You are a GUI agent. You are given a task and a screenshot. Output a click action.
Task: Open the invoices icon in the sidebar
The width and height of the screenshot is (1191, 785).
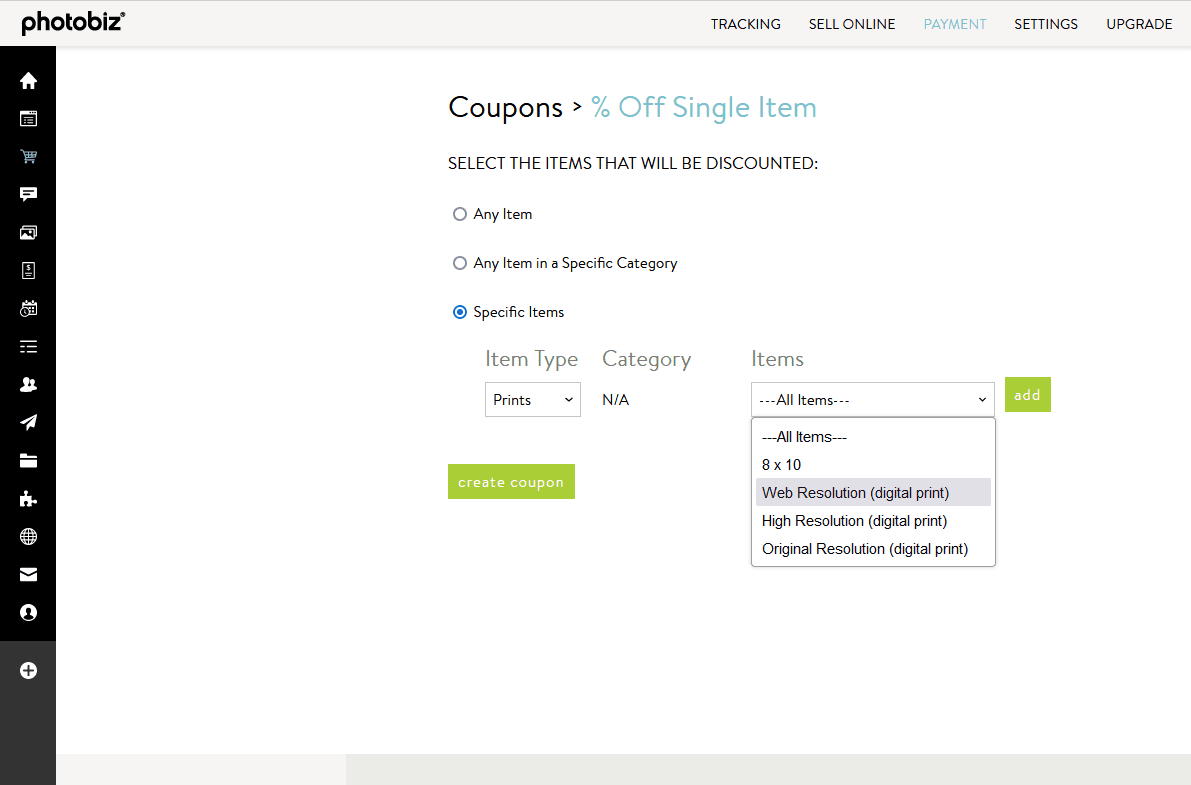(28, 270)
